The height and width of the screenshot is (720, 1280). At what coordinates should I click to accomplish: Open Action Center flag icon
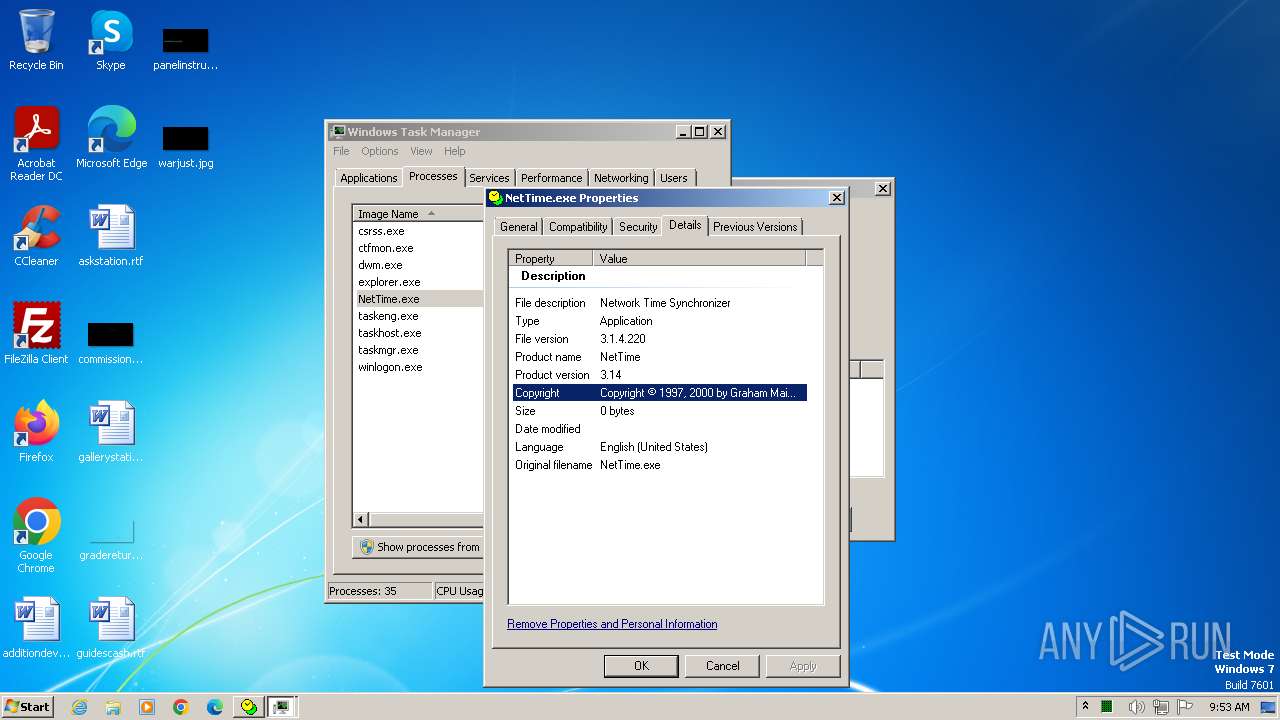pos(1186,707)
